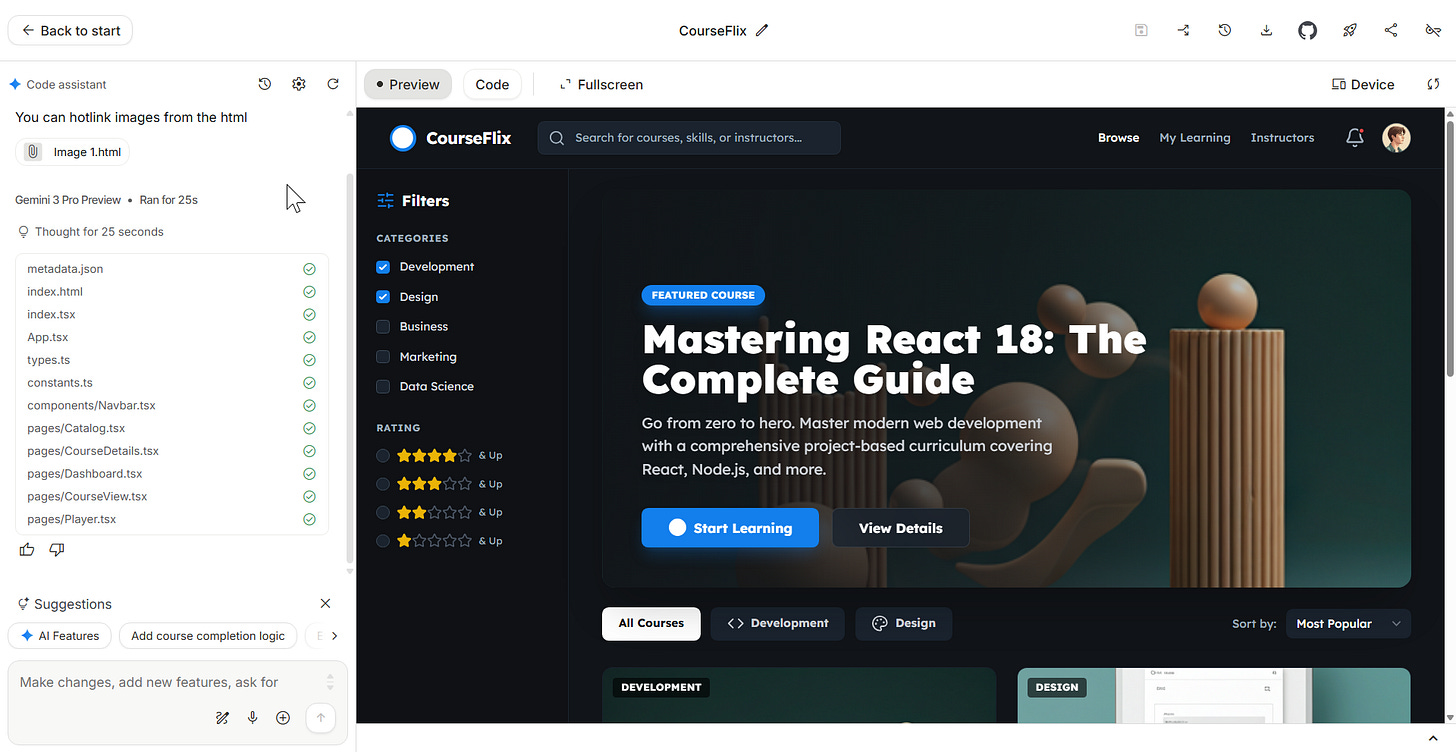Uncheck the Design category filter
1456x752 pixels.
coord(382,297)
